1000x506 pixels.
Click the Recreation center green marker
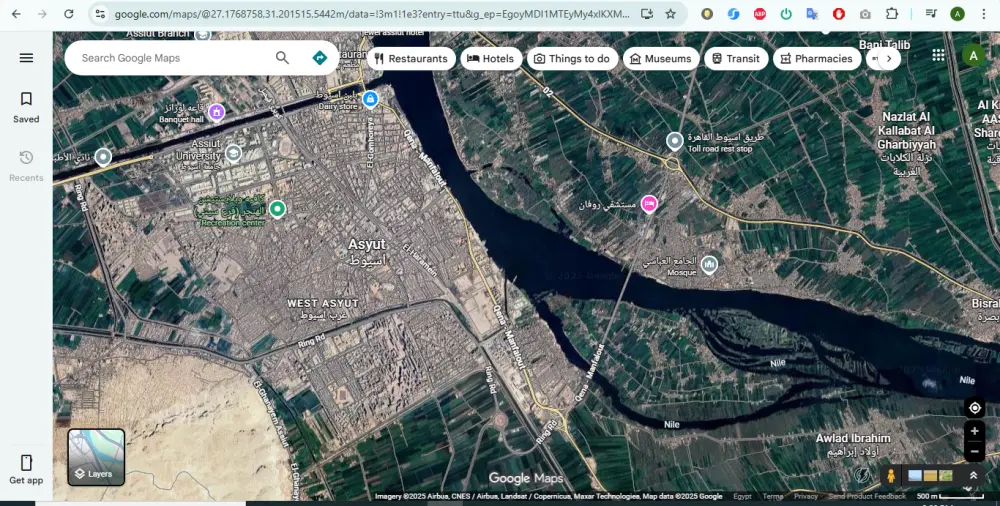tap(277, 209)
